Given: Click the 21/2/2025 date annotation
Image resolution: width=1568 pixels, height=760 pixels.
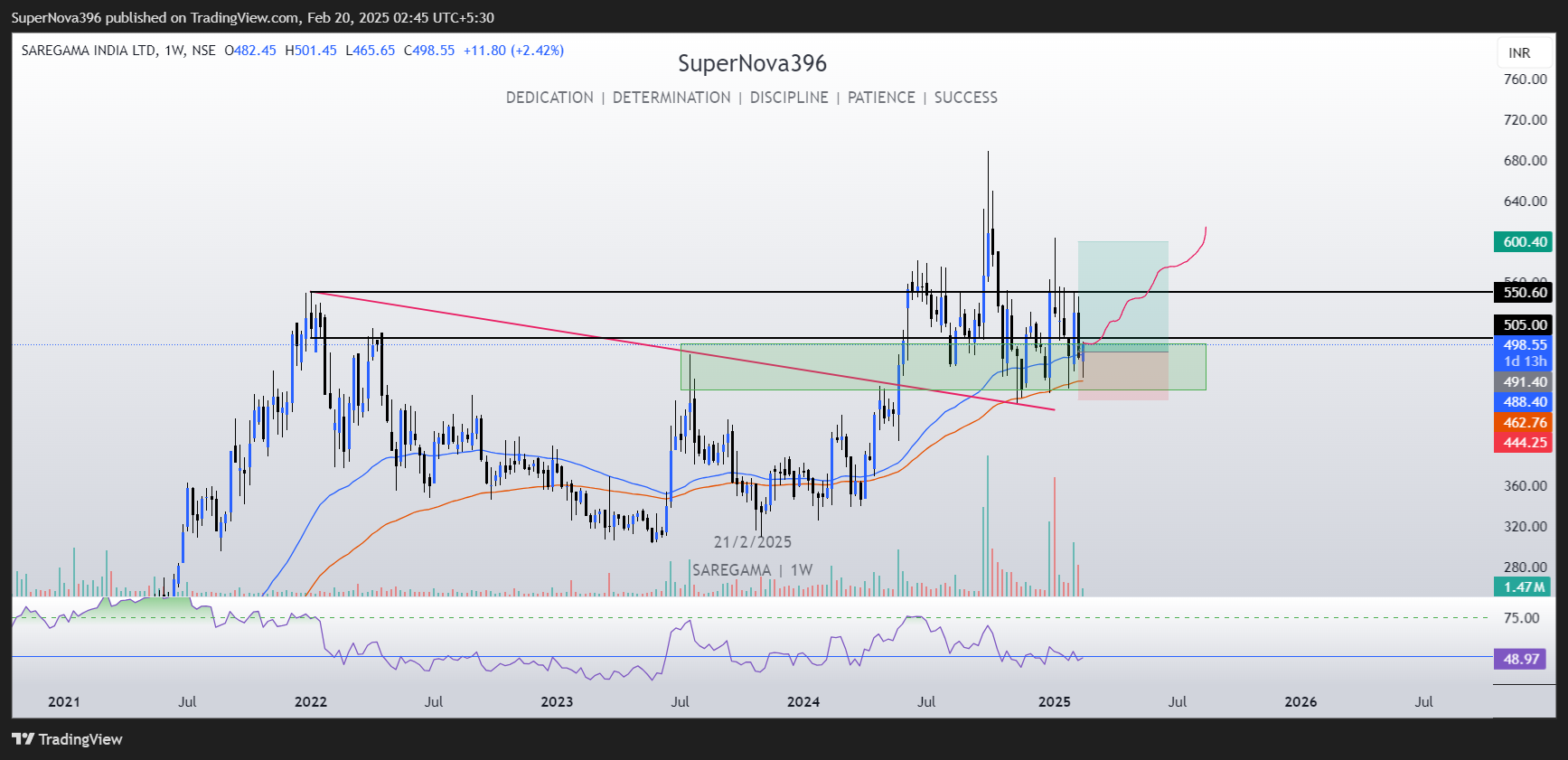Looking at the screenshot, I should (753, 542).
